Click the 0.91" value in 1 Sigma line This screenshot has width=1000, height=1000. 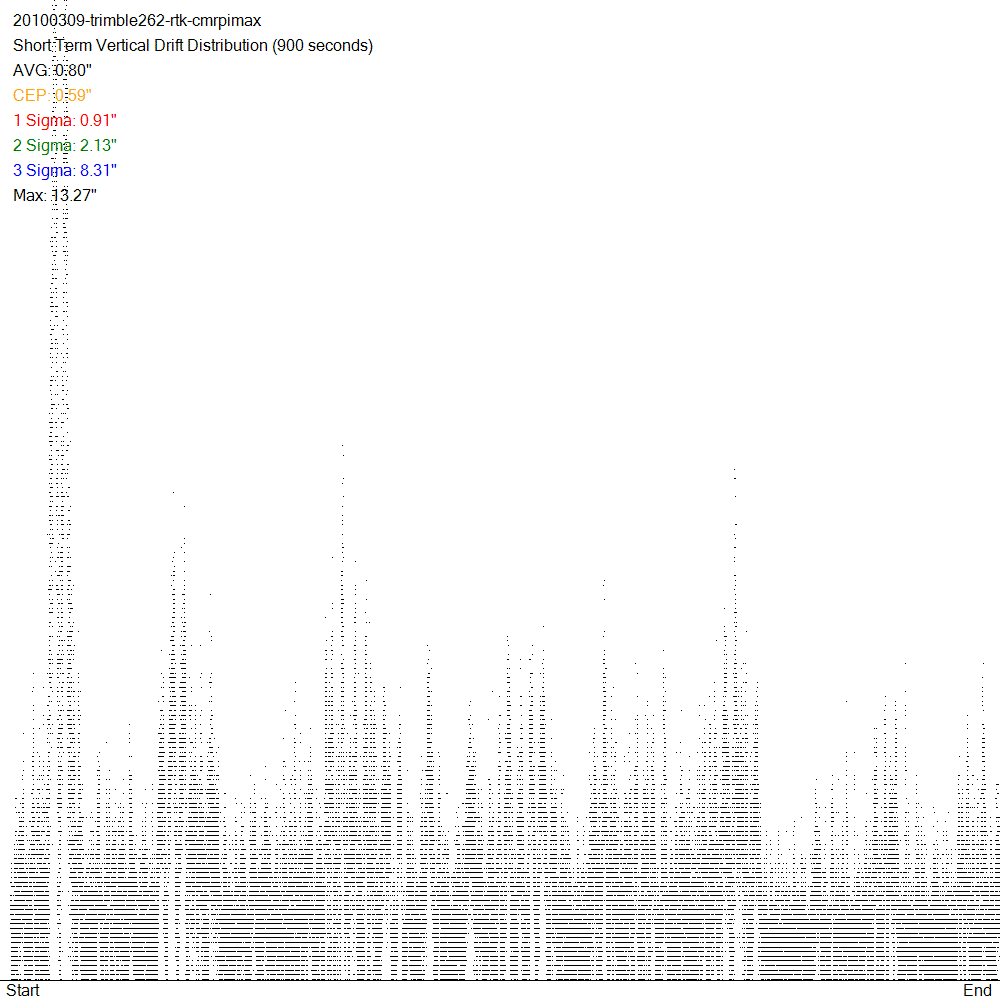click(98, 121)
